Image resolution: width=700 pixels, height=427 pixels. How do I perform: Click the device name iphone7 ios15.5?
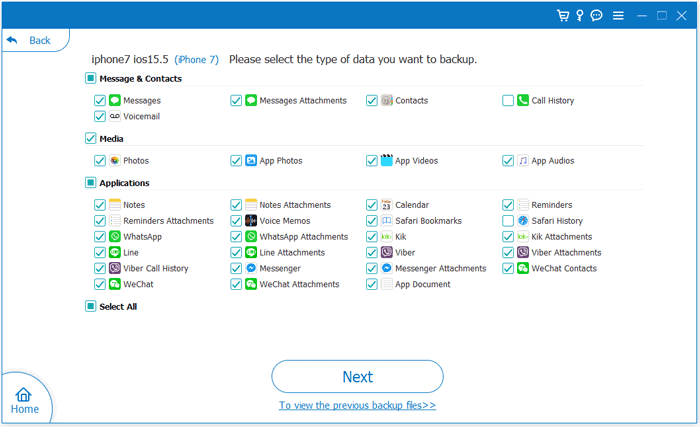(x=130, y=59)
